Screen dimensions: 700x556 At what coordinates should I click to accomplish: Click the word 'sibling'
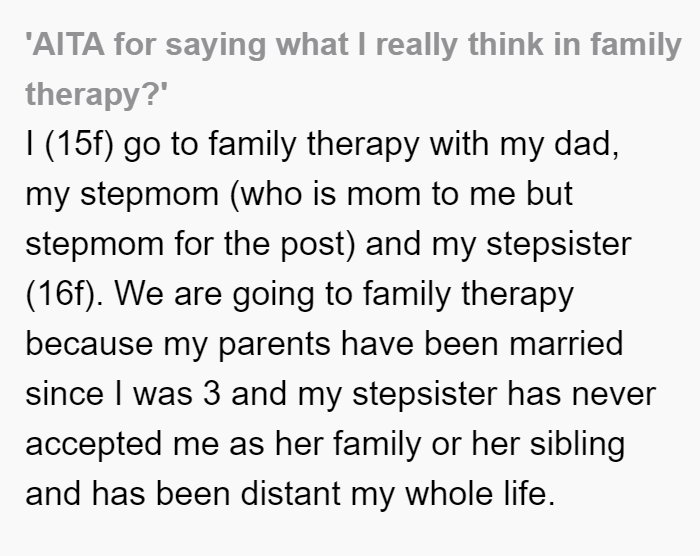click(577, 444)
